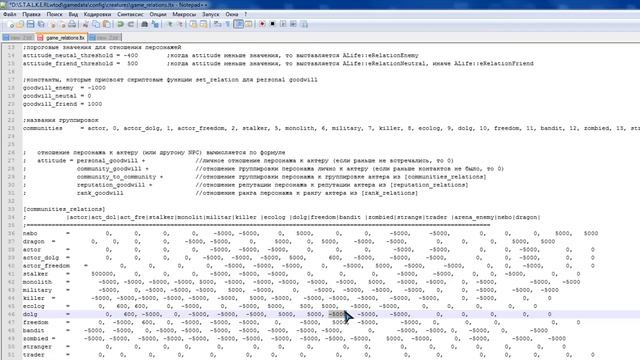Image resolution: width=640 pixels, height=360 pixels.
Task: Click the Close document toolbar icon
Action: pyautogui.click(x=53, y=24)
